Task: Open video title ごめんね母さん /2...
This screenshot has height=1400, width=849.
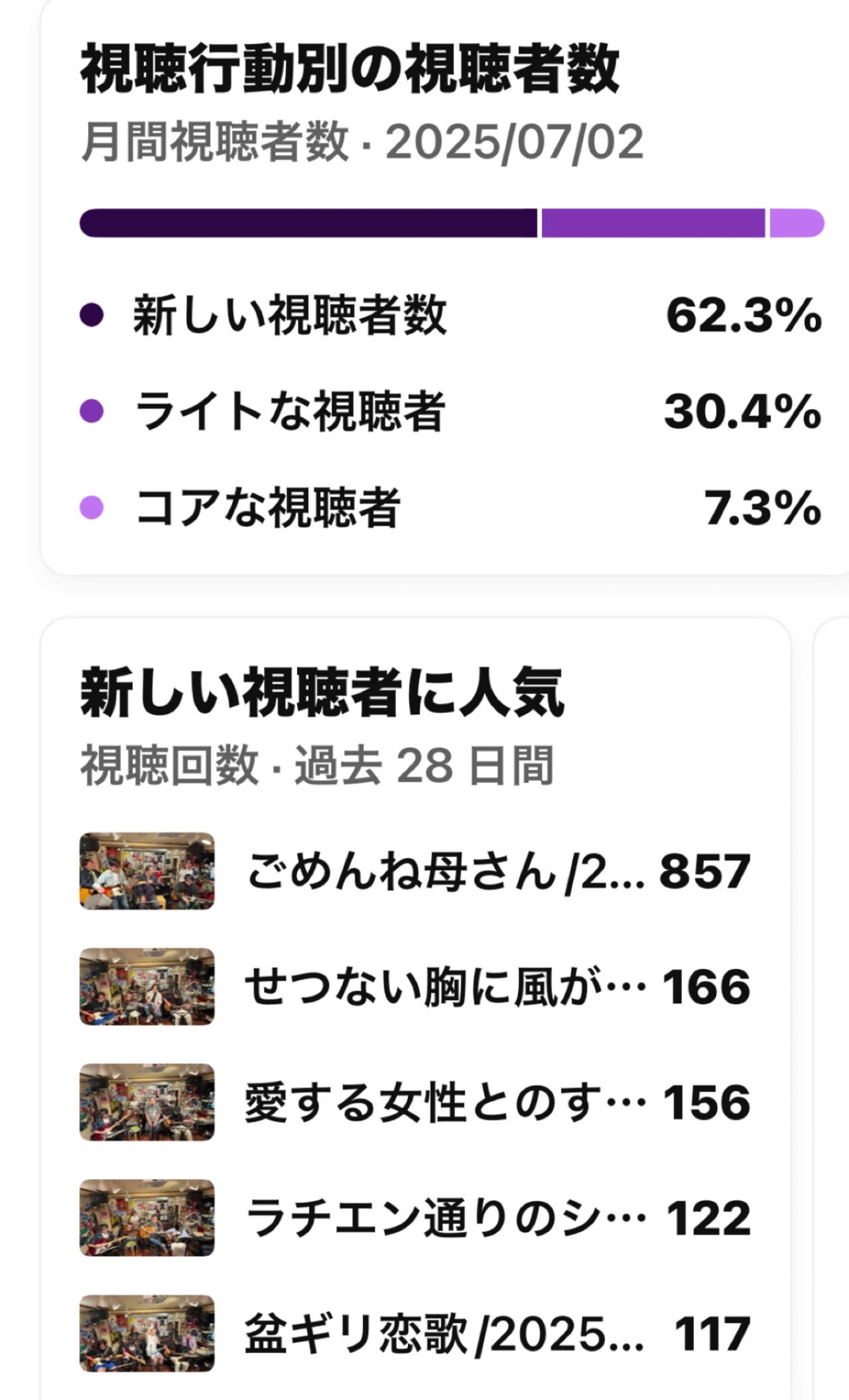Action: click(445, 871)
